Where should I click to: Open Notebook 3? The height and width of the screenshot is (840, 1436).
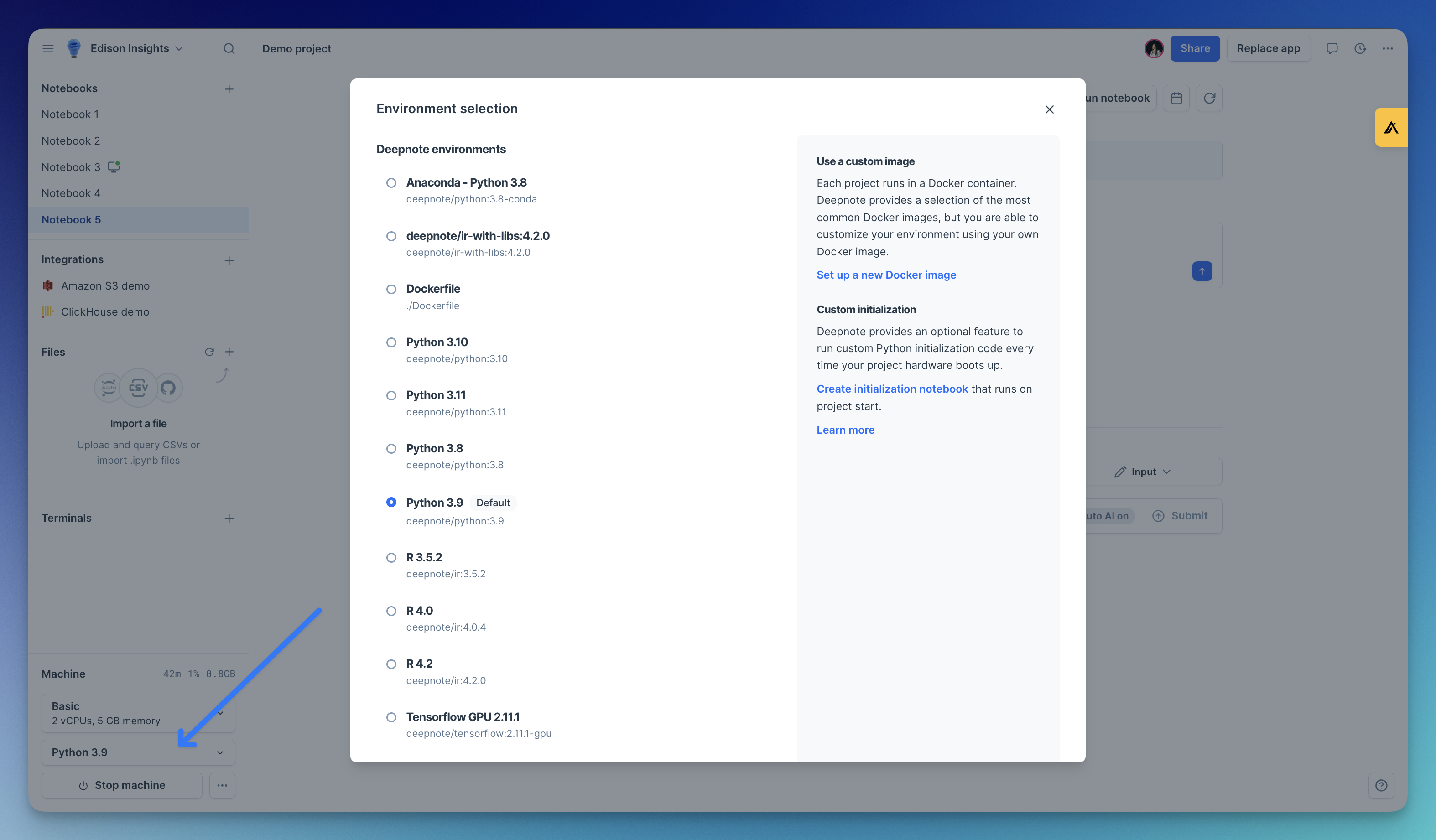point(71,167)
